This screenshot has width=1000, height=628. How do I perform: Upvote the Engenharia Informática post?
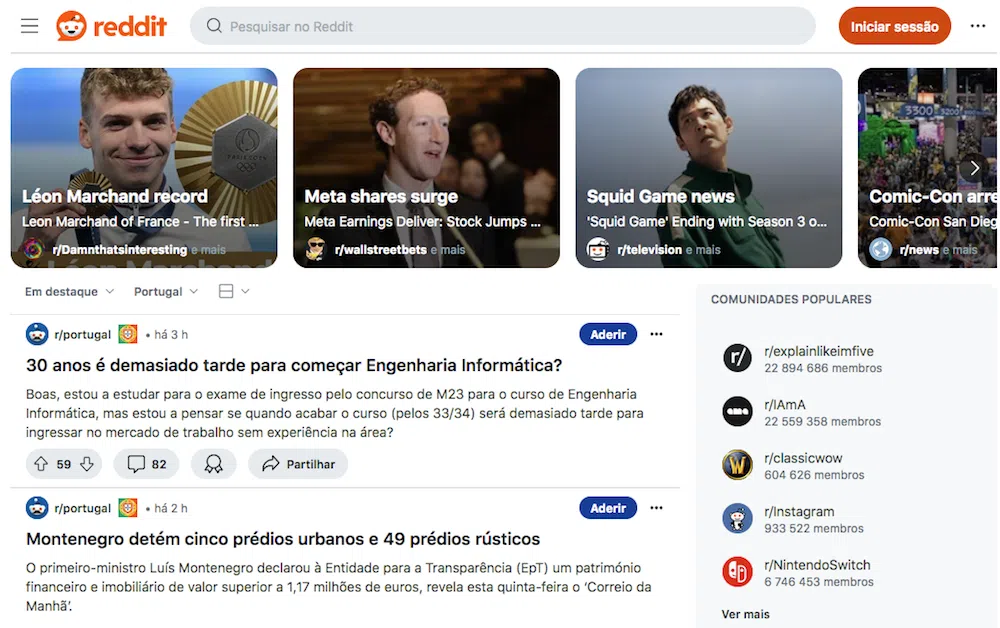pos(41,464)
